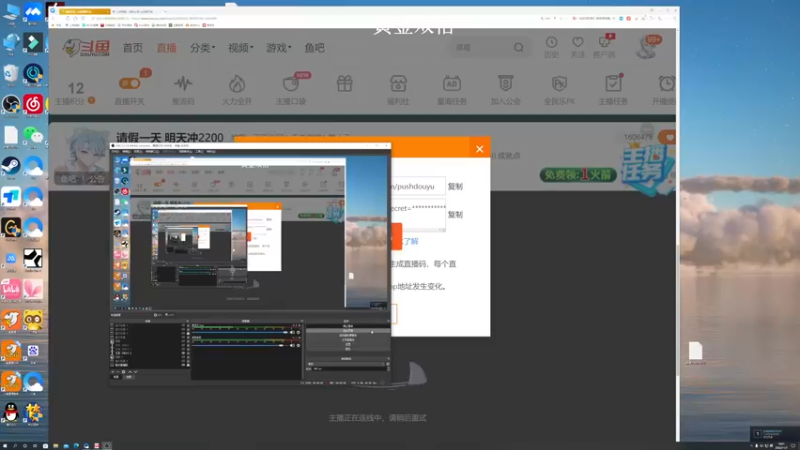Image resolution: width=800 pixels, height=450 pixels.
Task: Copy the rtmp address ending in pushdouyu
Action: coord(455,187)
